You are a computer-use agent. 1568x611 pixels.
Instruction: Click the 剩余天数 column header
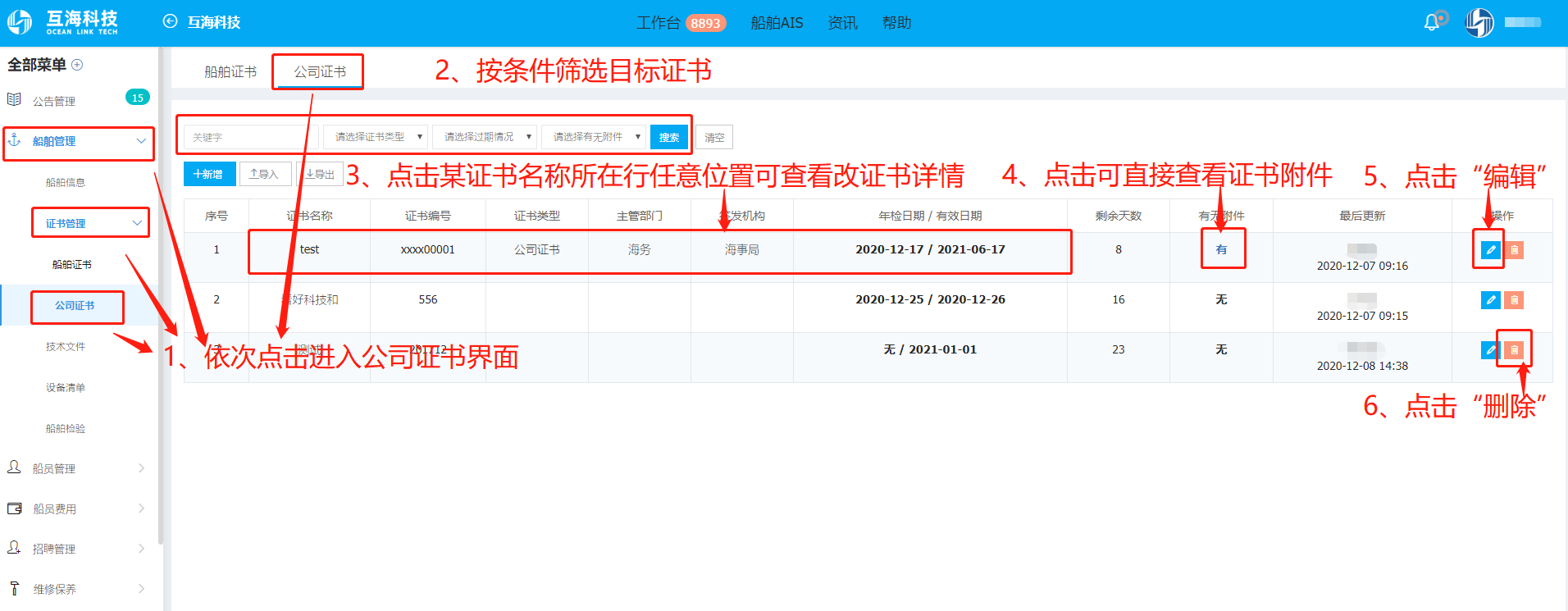(1119, 216)
